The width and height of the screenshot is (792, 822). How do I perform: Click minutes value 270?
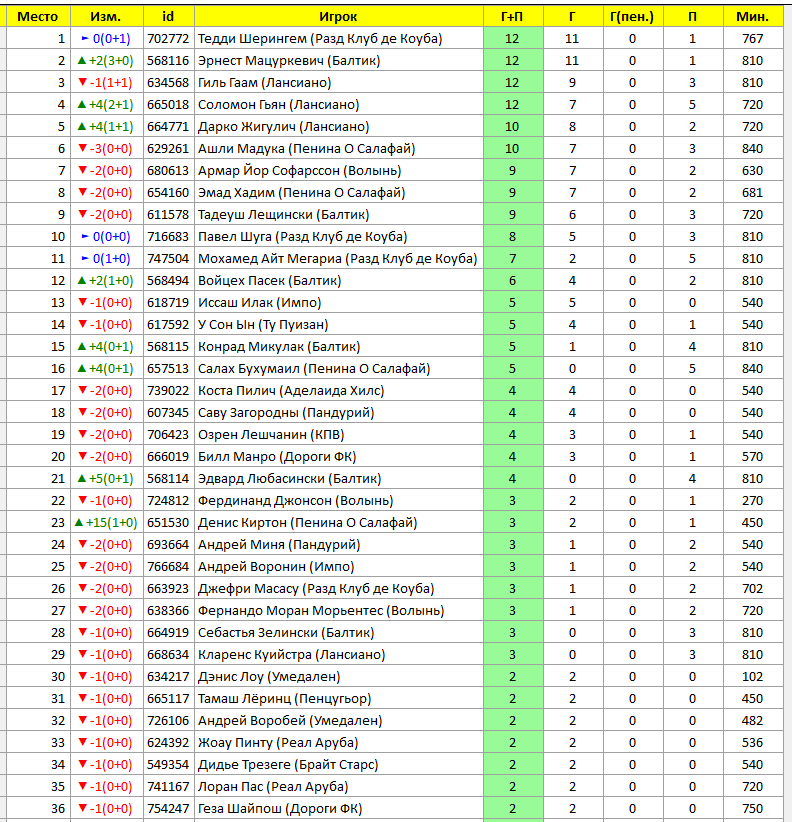tap(753, 501)
